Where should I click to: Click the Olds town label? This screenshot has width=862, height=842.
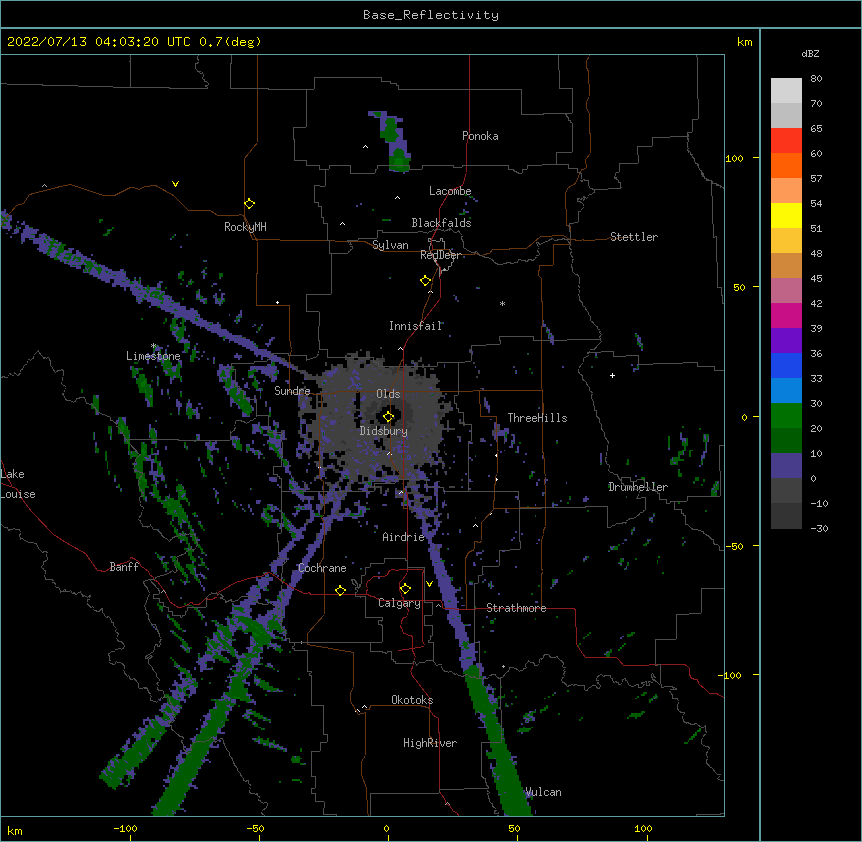(388, 394)
